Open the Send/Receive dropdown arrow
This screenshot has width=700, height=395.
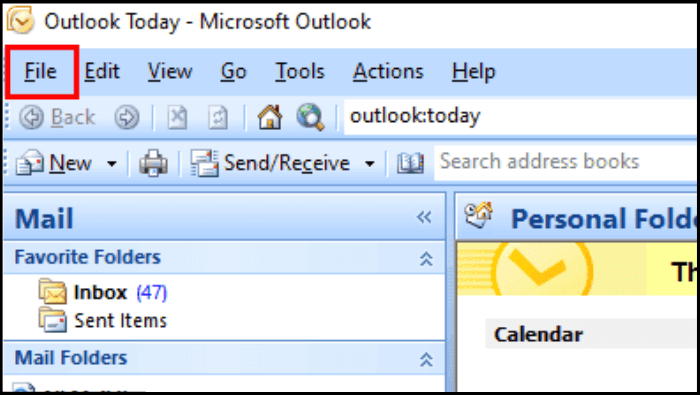pyautogui.click(x=370, y=164)
